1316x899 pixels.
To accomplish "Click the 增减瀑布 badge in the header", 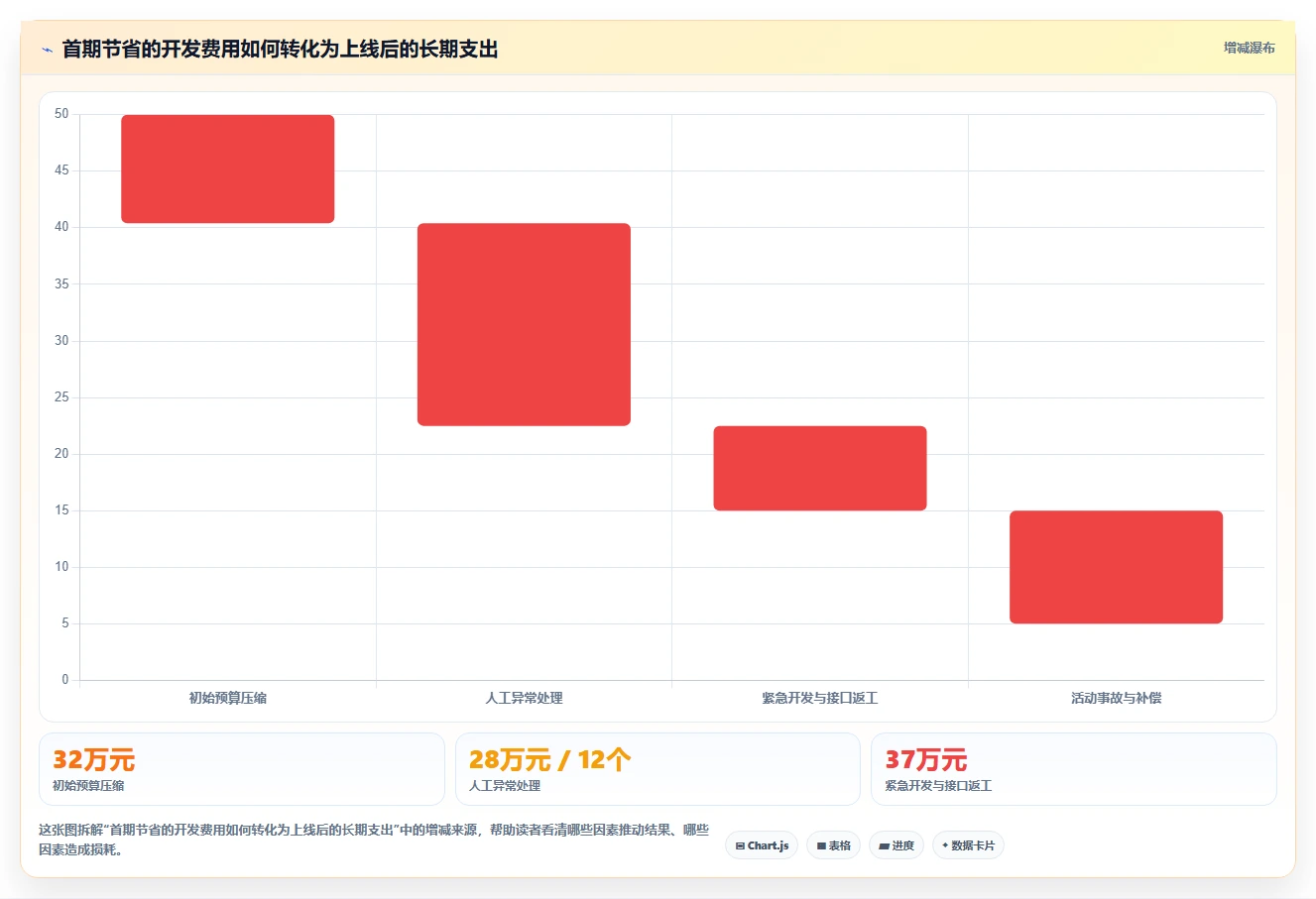I will pyautogui.click(x=1249, y=48).
